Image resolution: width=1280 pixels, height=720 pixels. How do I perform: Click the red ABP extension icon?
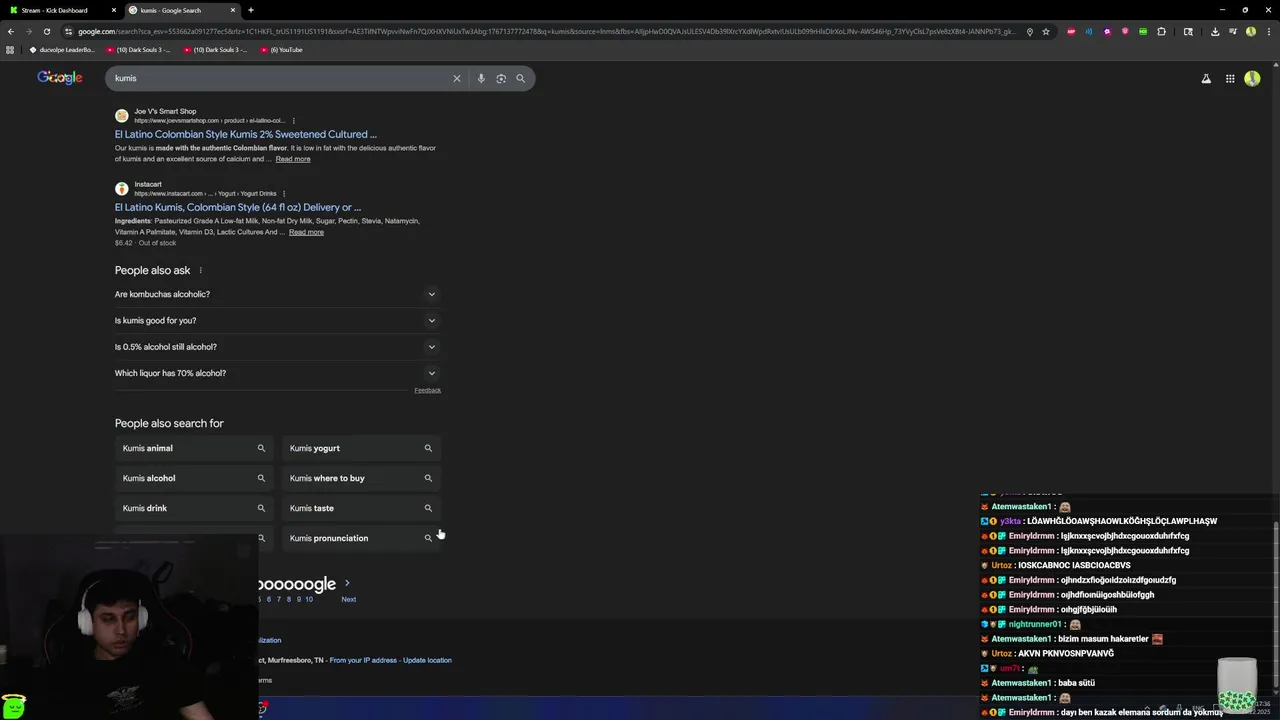(1071, 31)
